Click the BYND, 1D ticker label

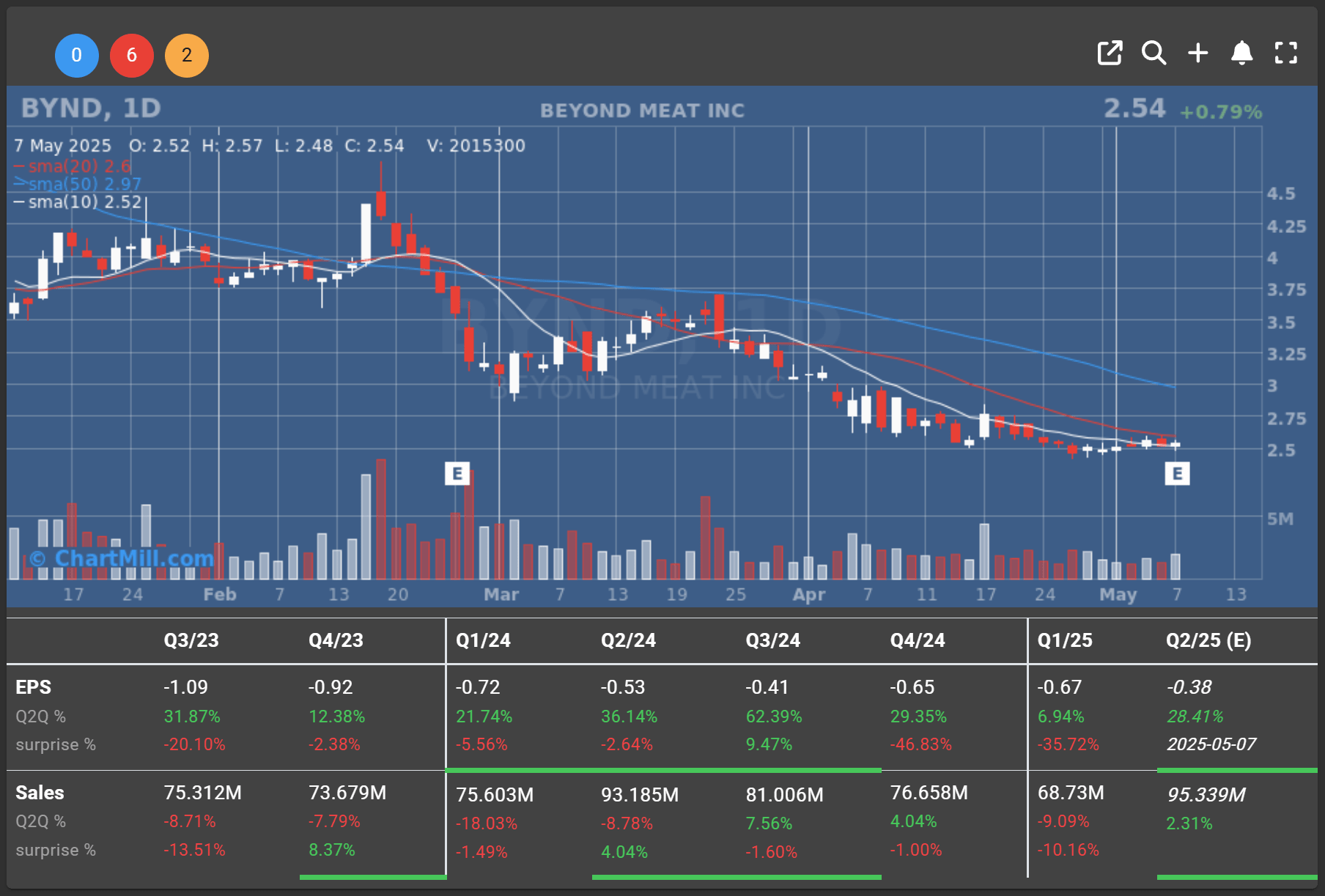(x=91, y=108)
